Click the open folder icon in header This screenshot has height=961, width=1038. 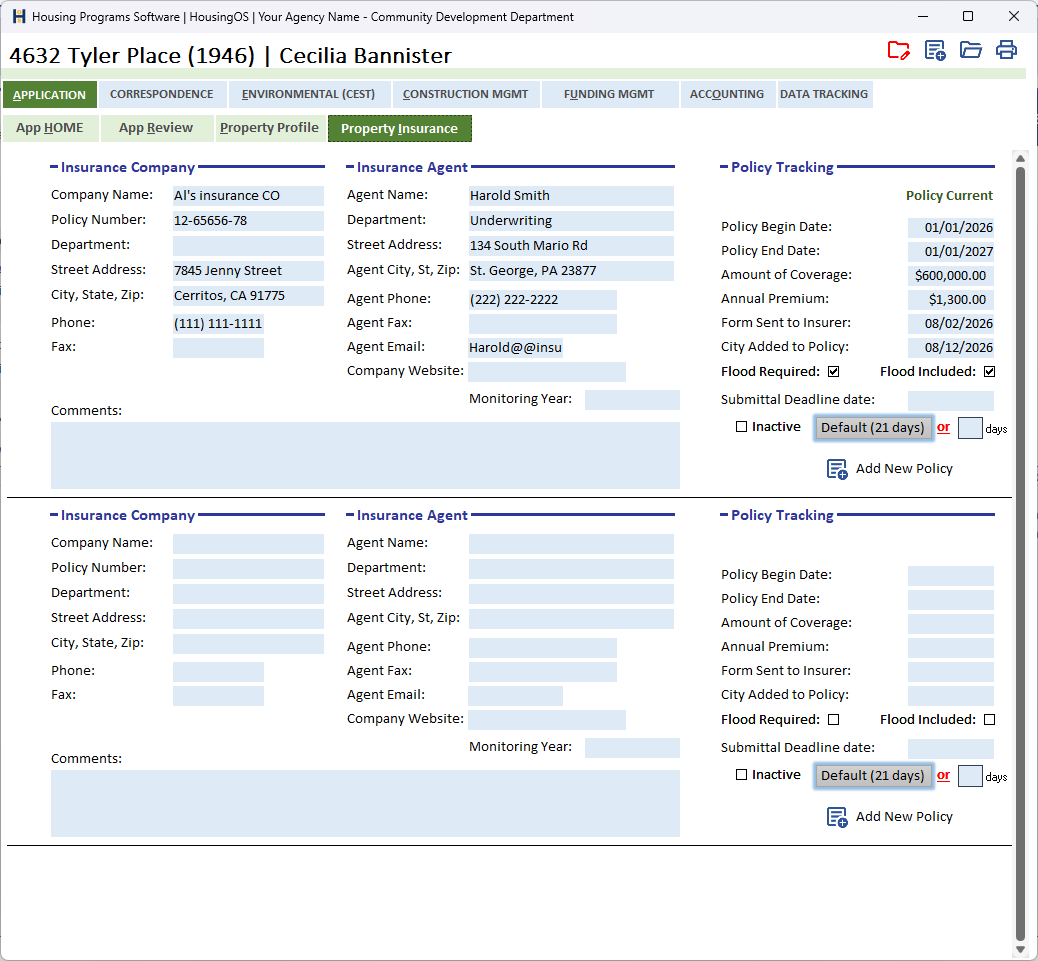(970, 50)
